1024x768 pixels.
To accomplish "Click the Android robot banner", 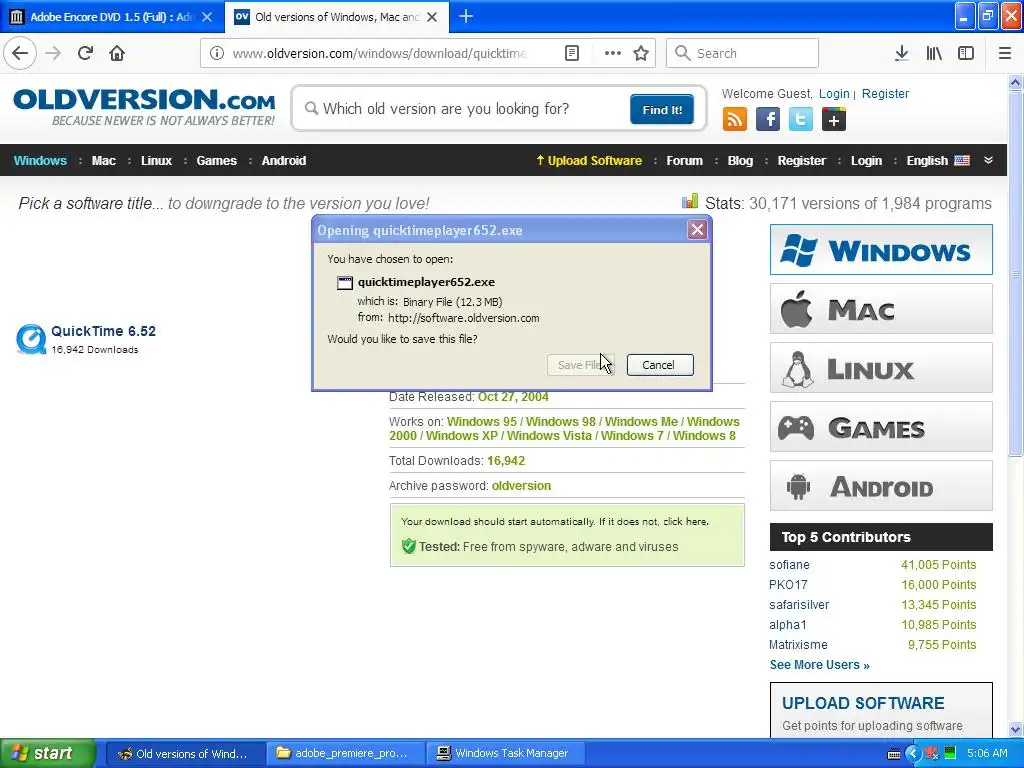I will tap(881, 486).
